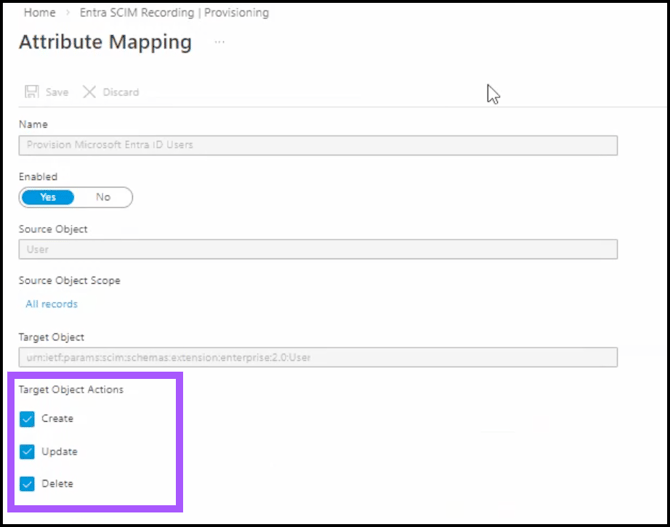Viewport: 670px width, 527px height.
Task: Click the Target Object Actions label
Action: coord(71,390)
